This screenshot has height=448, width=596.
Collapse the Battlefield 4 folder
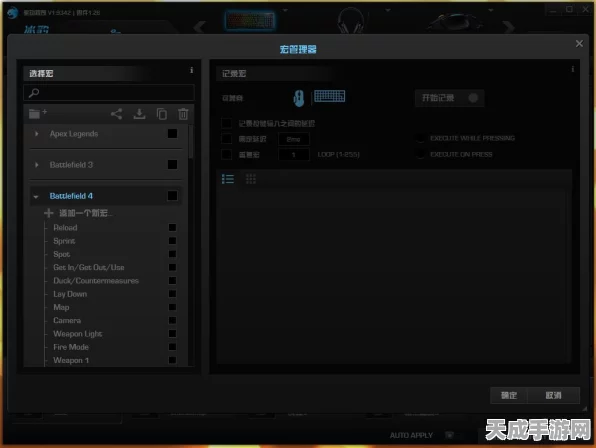point(36,196)
